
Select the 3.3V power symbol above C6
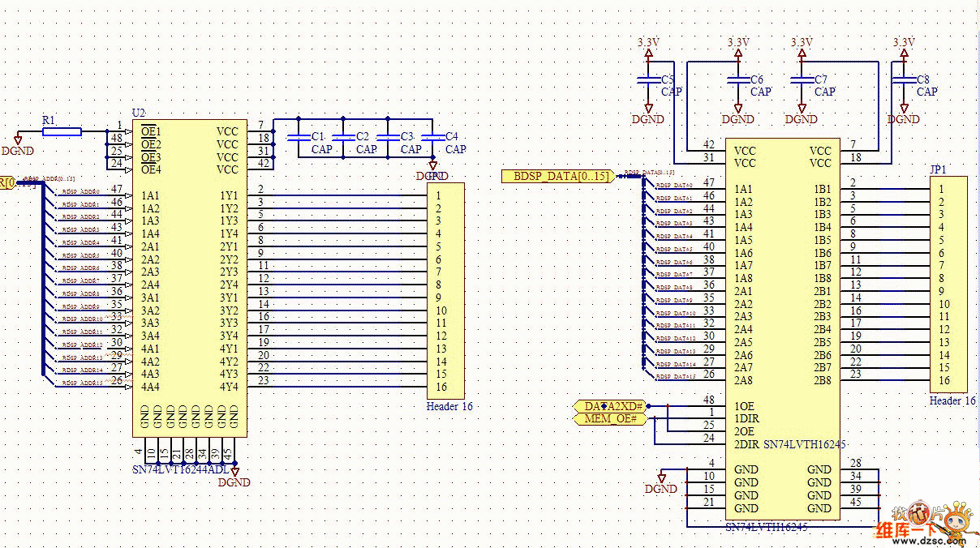pyautogui.click(x=738, y=44)
